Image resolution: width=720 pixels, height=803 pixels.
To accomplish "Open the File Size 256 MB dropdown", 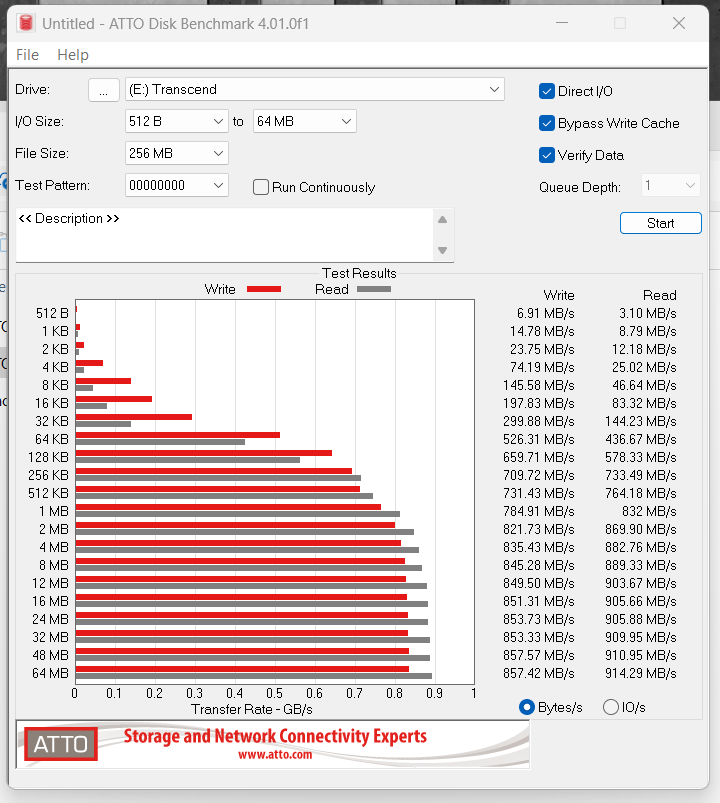I will [x=177, y=153].
